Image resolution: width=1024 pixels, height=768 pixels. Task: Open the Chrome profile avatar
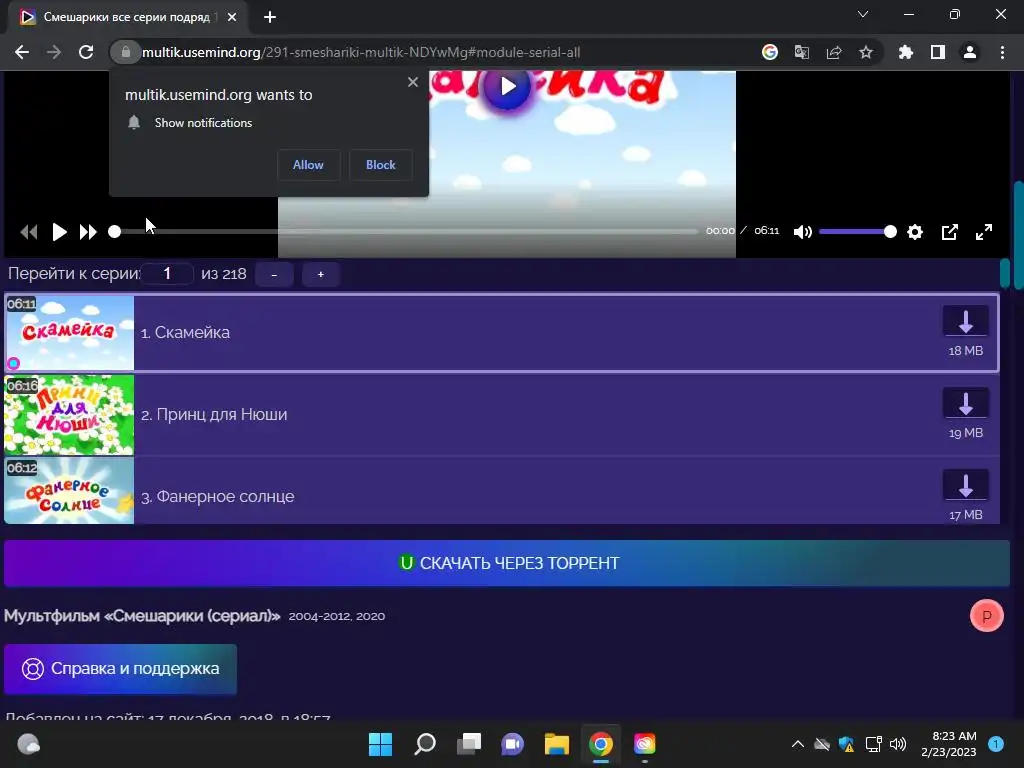(969, 52)
